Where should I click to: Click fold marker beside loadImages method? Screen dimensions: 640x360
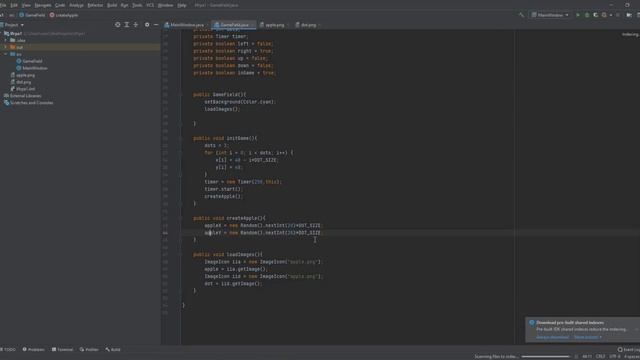point(180,255)
